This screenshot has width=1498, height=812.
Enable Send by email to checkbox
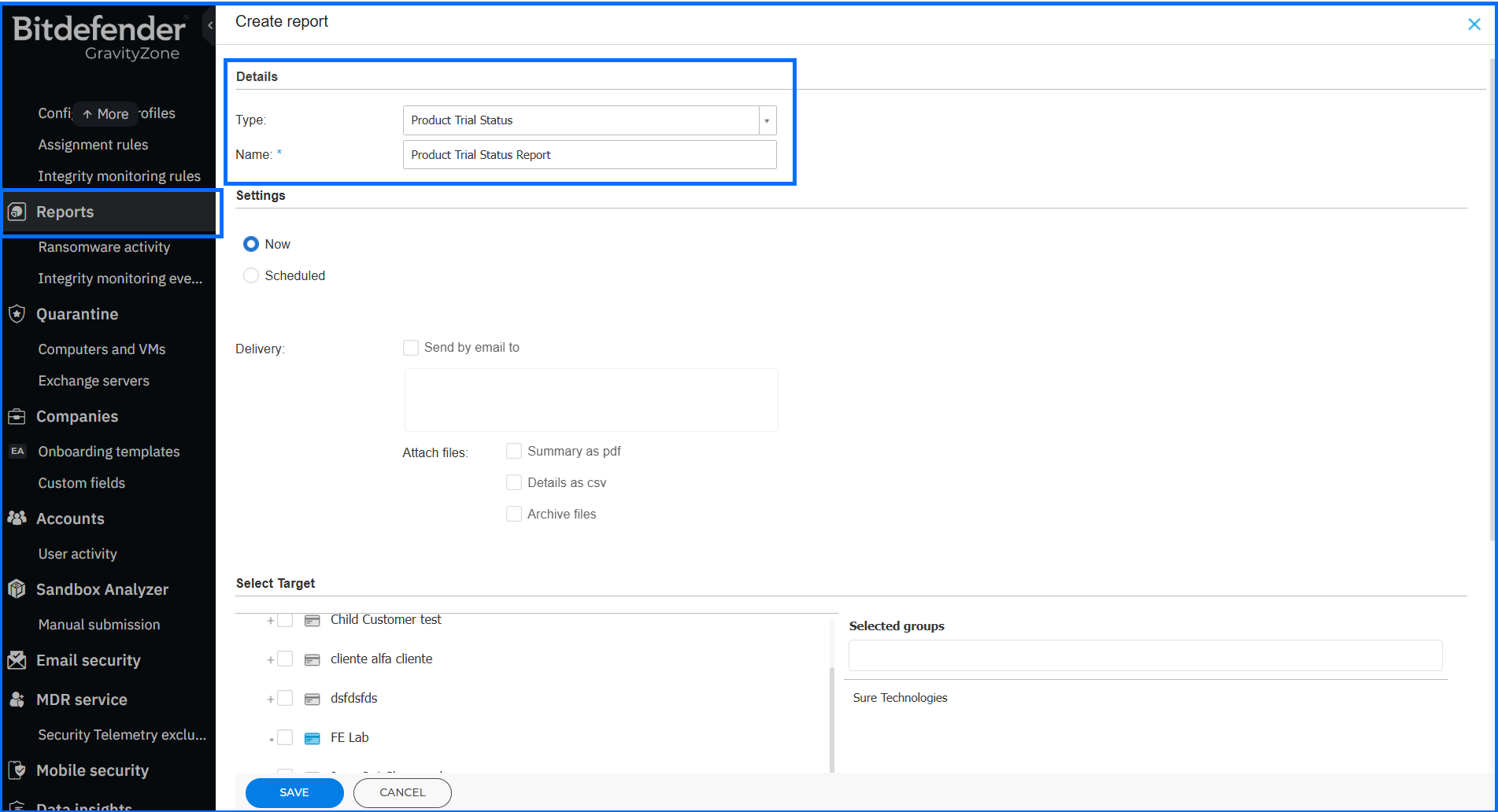[411, 348]
